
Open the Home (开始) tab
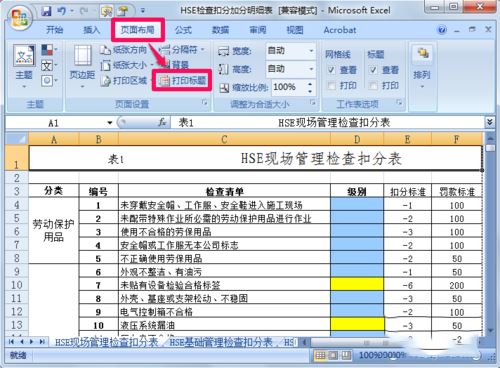[x=55, y=30]
